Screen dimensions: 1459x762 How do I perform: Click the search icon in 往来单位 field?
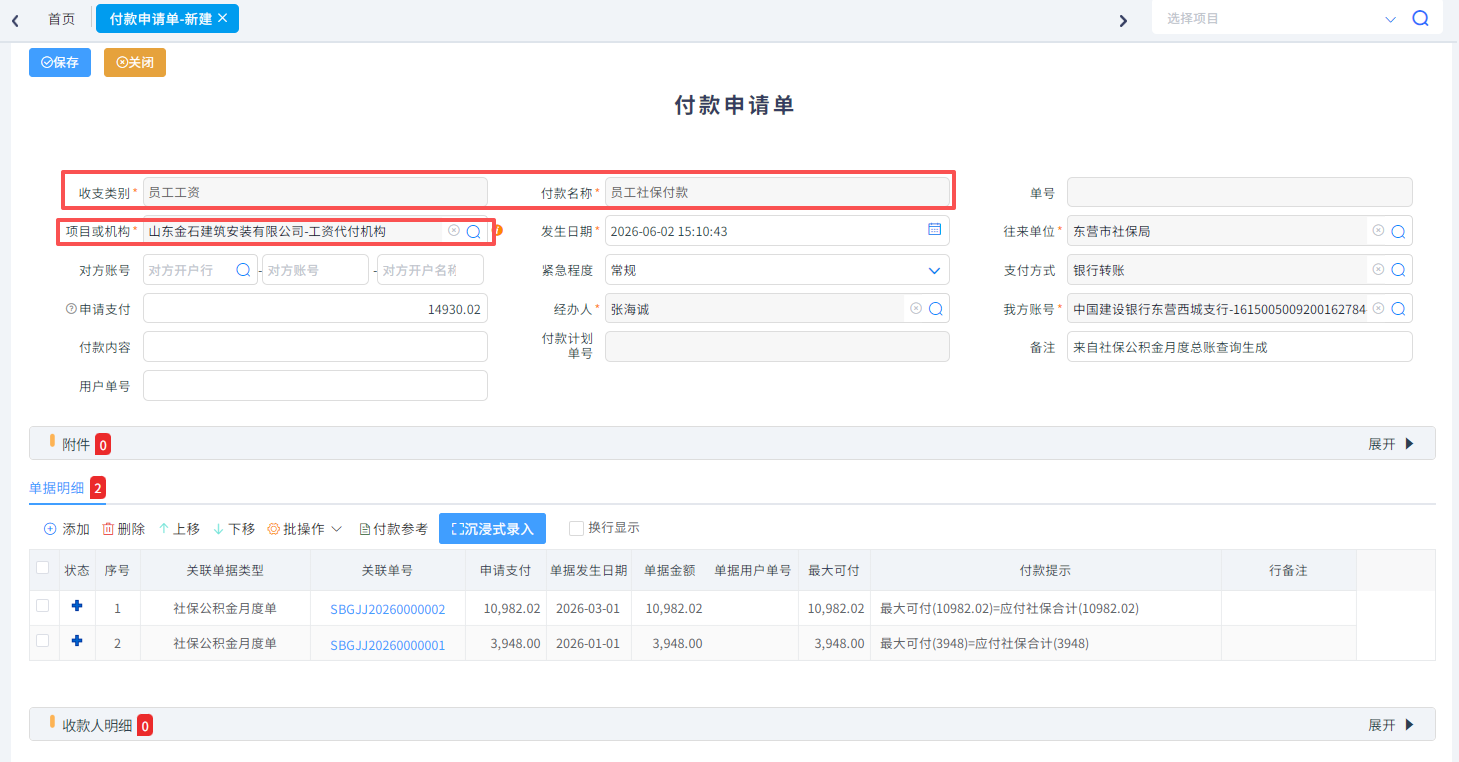1398,231
